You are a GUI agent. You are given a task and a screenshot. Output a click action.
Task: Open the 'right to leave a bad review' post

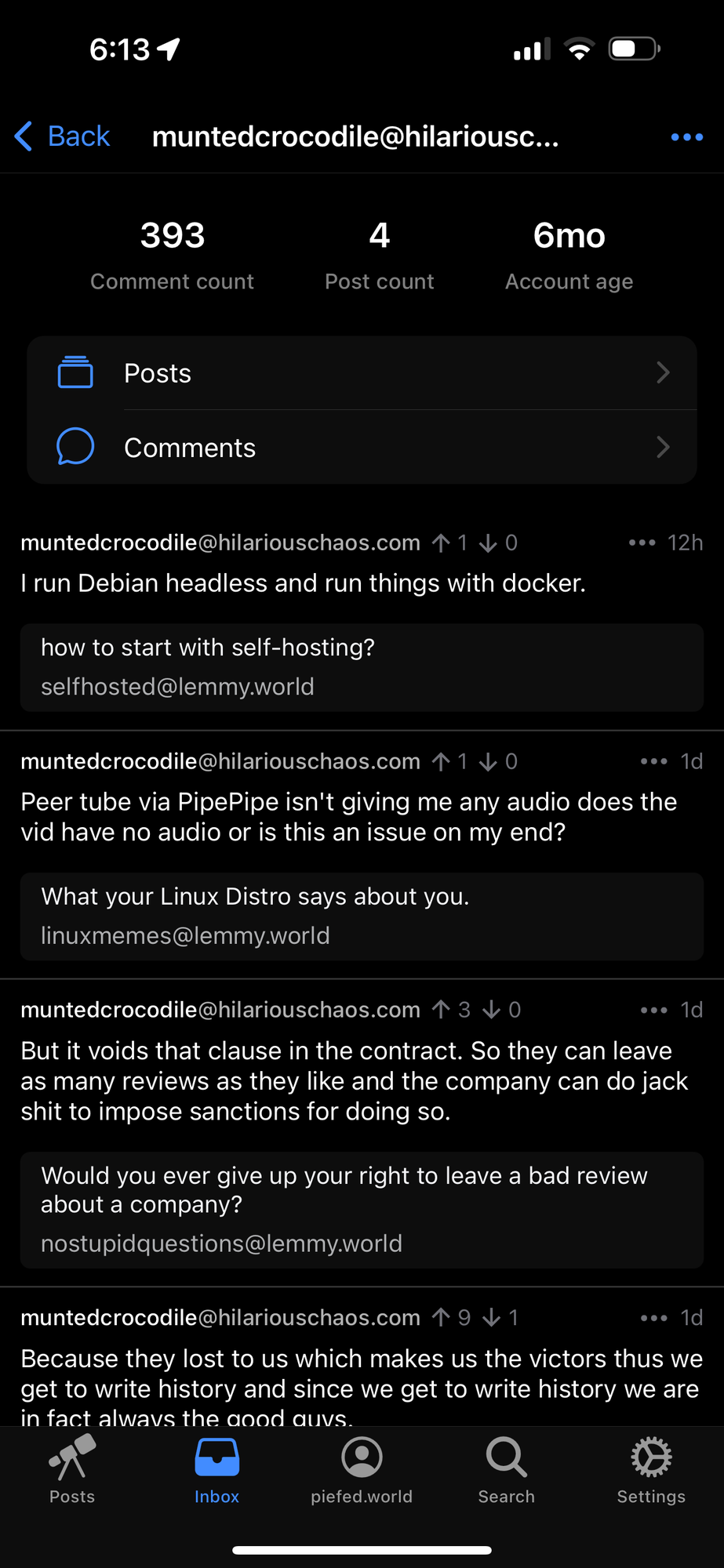[x=362, y=1210]
